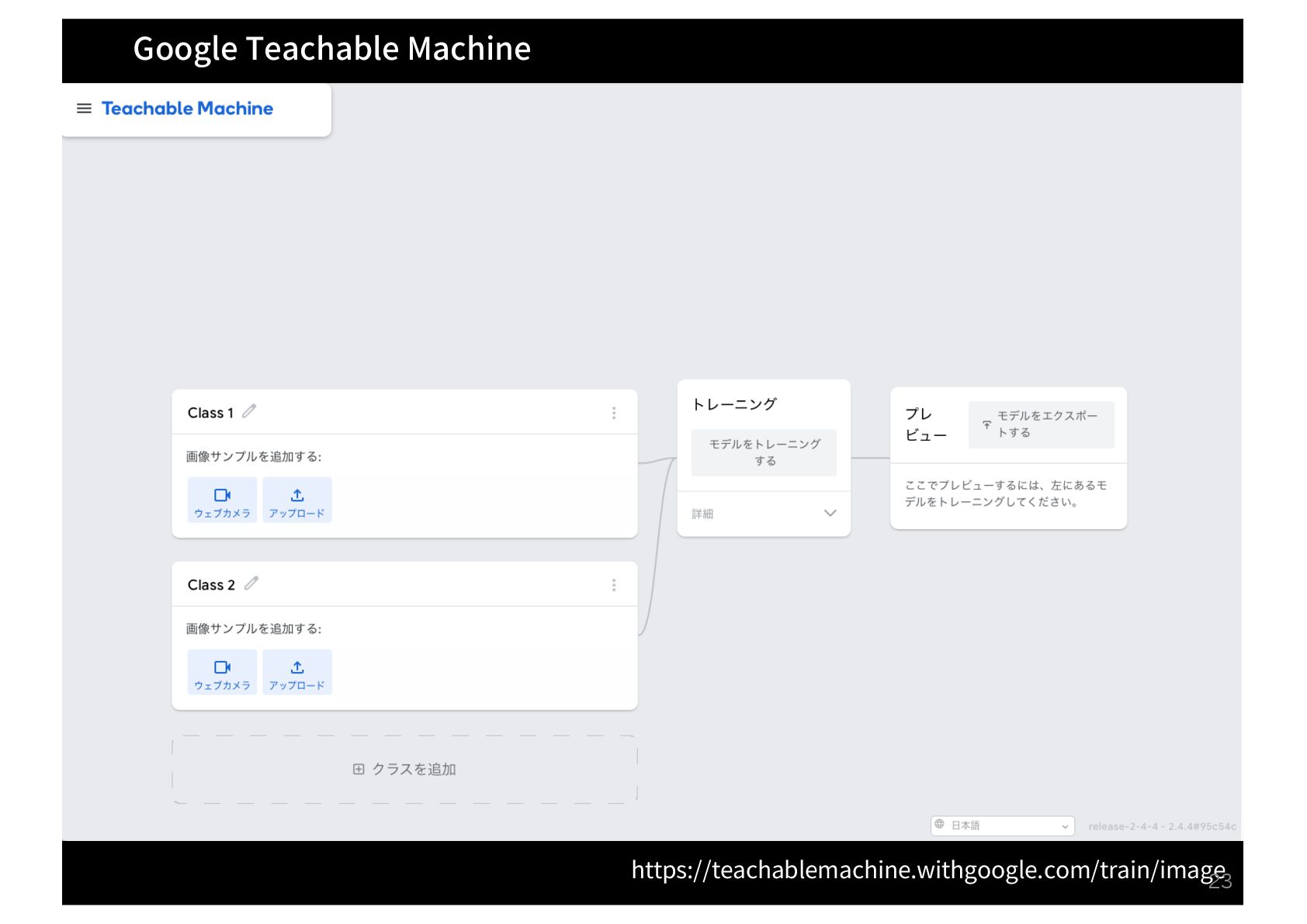Click the Teachable Machine logo link

(x=187, y=109)
